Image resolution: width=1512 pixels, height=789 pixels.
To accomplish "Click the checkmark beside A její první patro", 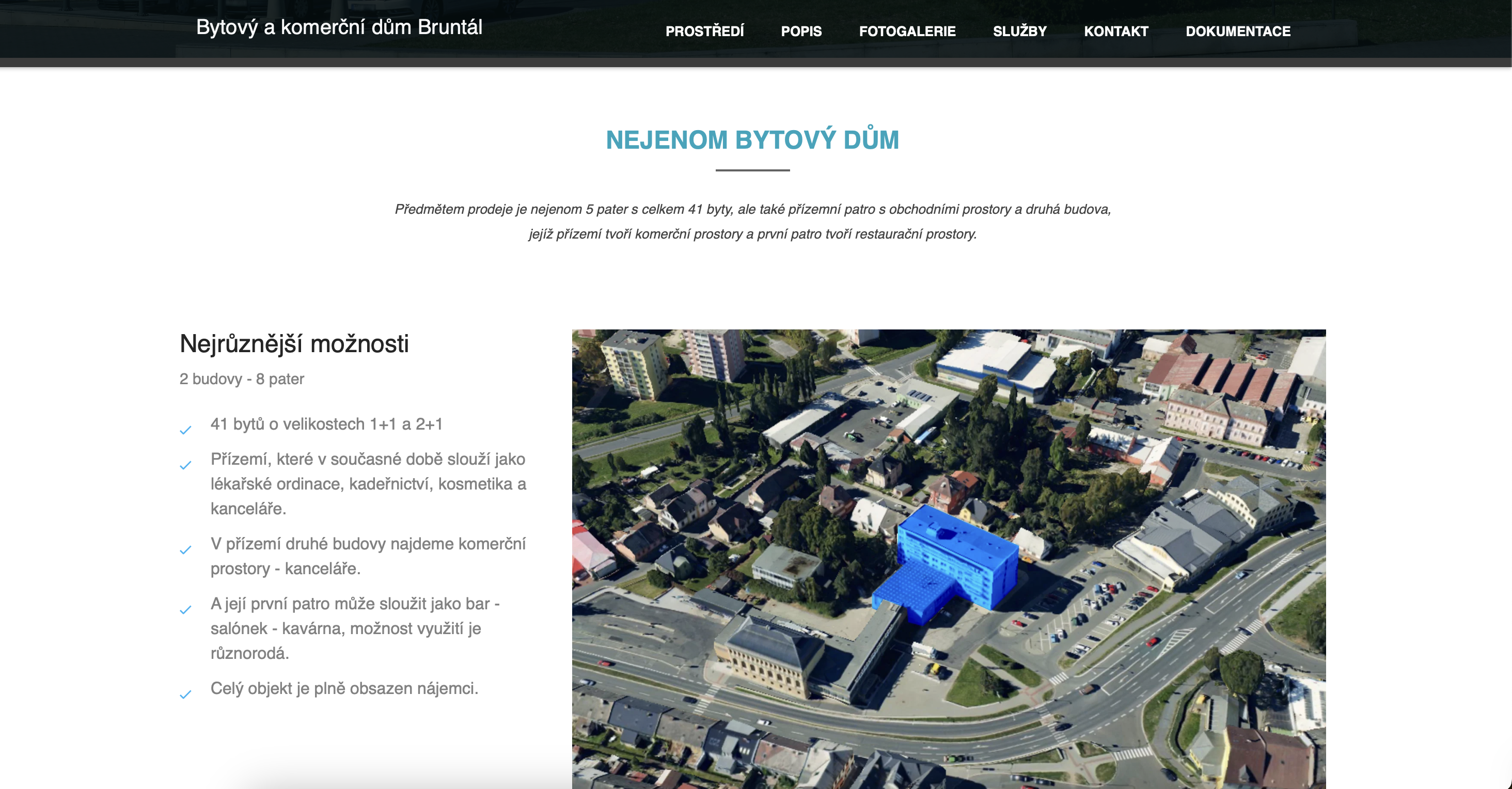I will [x=185, y=610].
